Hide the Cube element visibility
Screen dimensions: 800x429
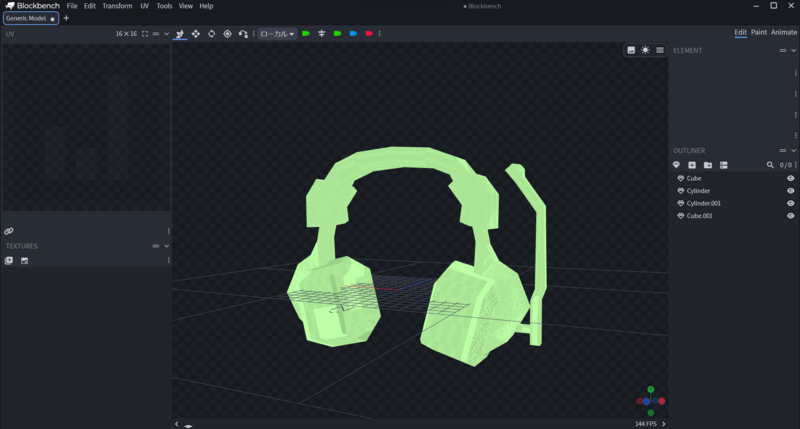(790, 178)
